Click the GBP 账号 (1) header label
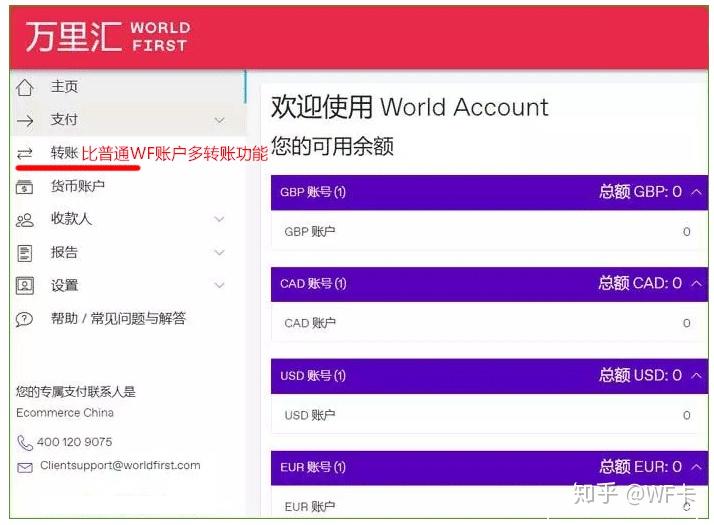714x525 pixels. pyautogui.click(x=313, y=192)
